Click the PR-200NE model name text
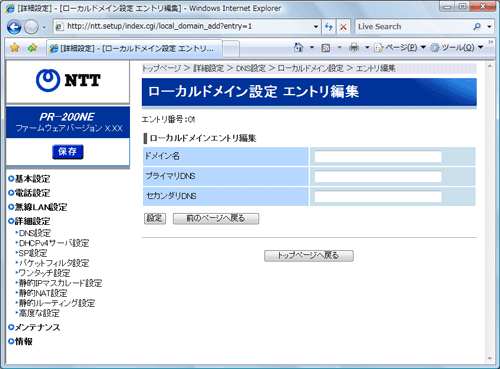Screen dimensions: 500x369 pos(67,117)
